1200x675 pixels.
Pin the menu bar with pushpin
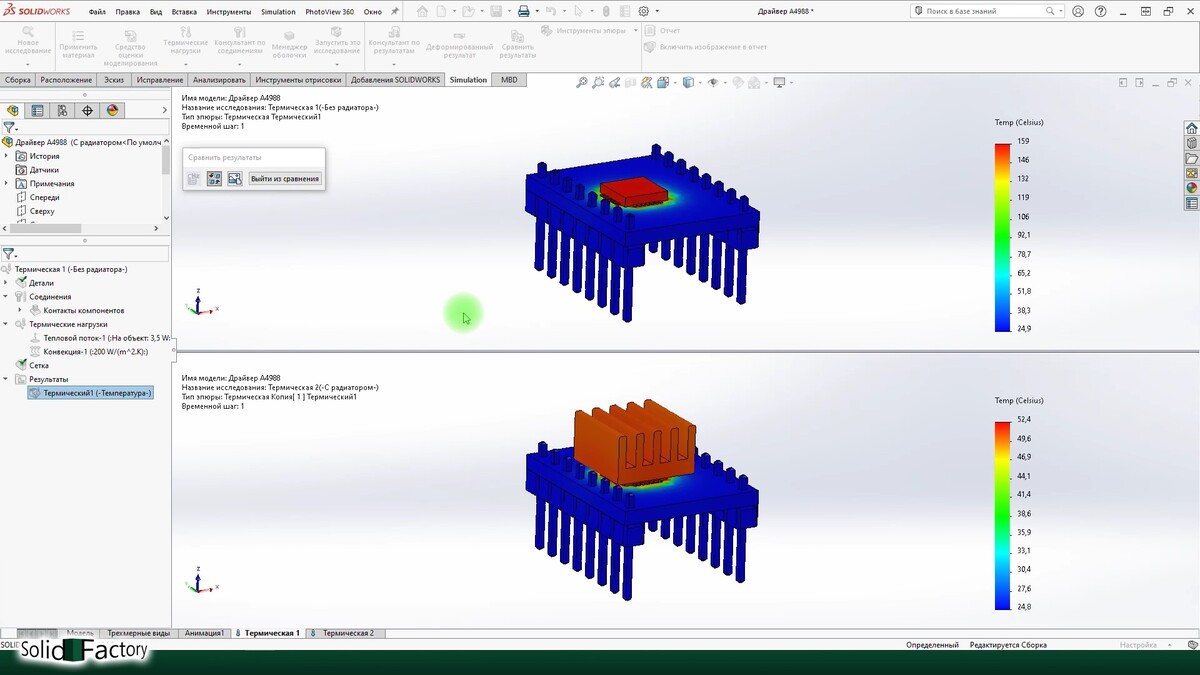coord(394,12)
